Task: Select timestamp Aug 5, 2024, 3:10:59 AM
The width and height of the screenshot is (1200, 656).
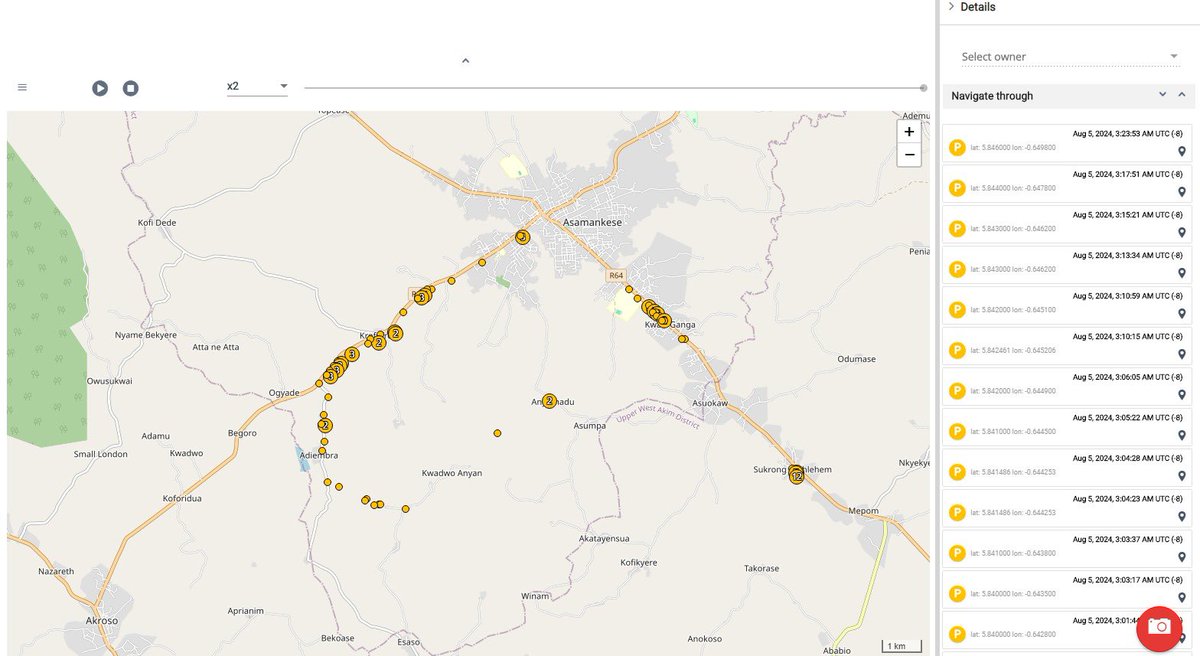Action: tap(1129, 296)
